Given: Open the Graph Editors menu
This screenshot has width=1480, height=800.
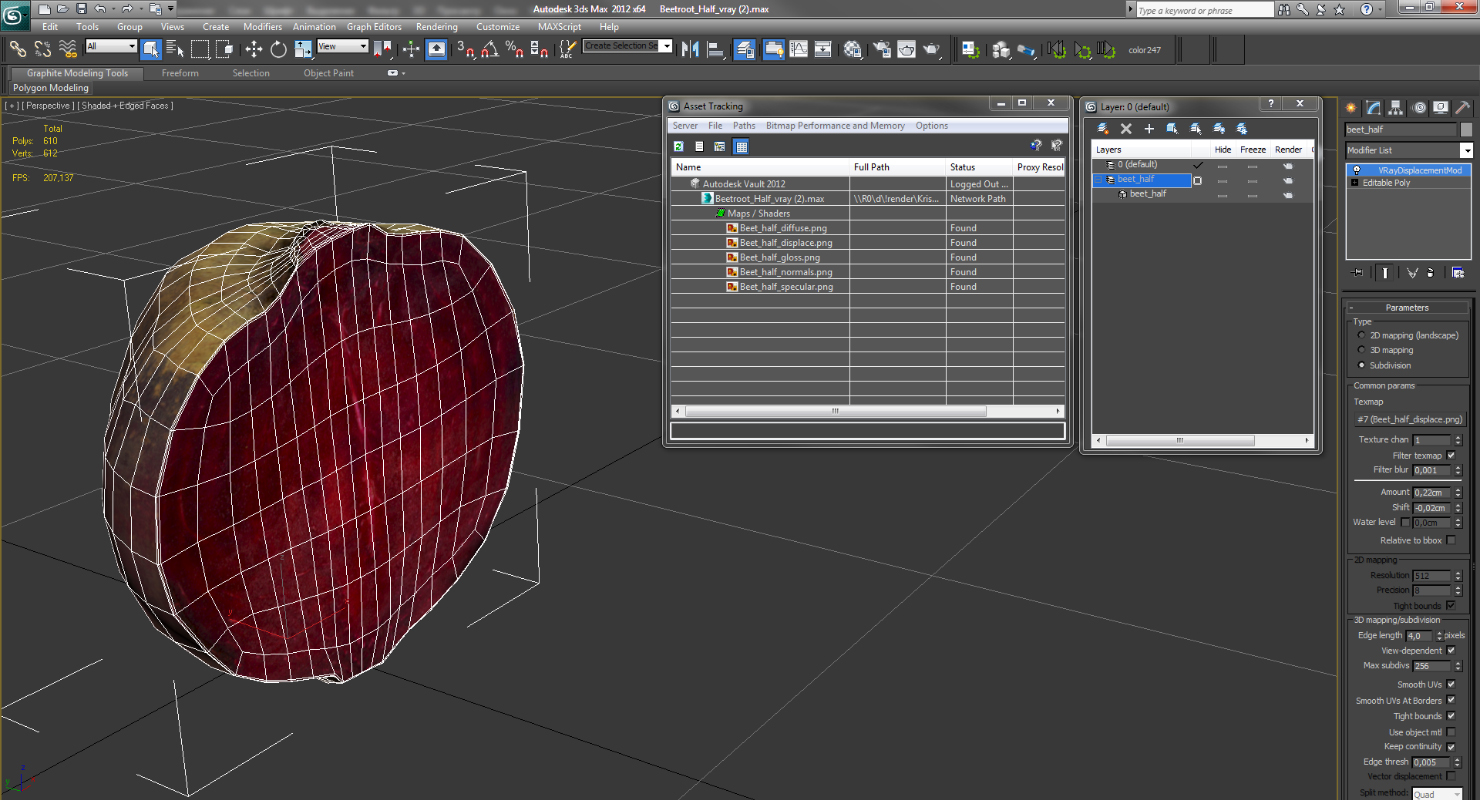Looking at the screenshot, I should [x=374, y=27].
